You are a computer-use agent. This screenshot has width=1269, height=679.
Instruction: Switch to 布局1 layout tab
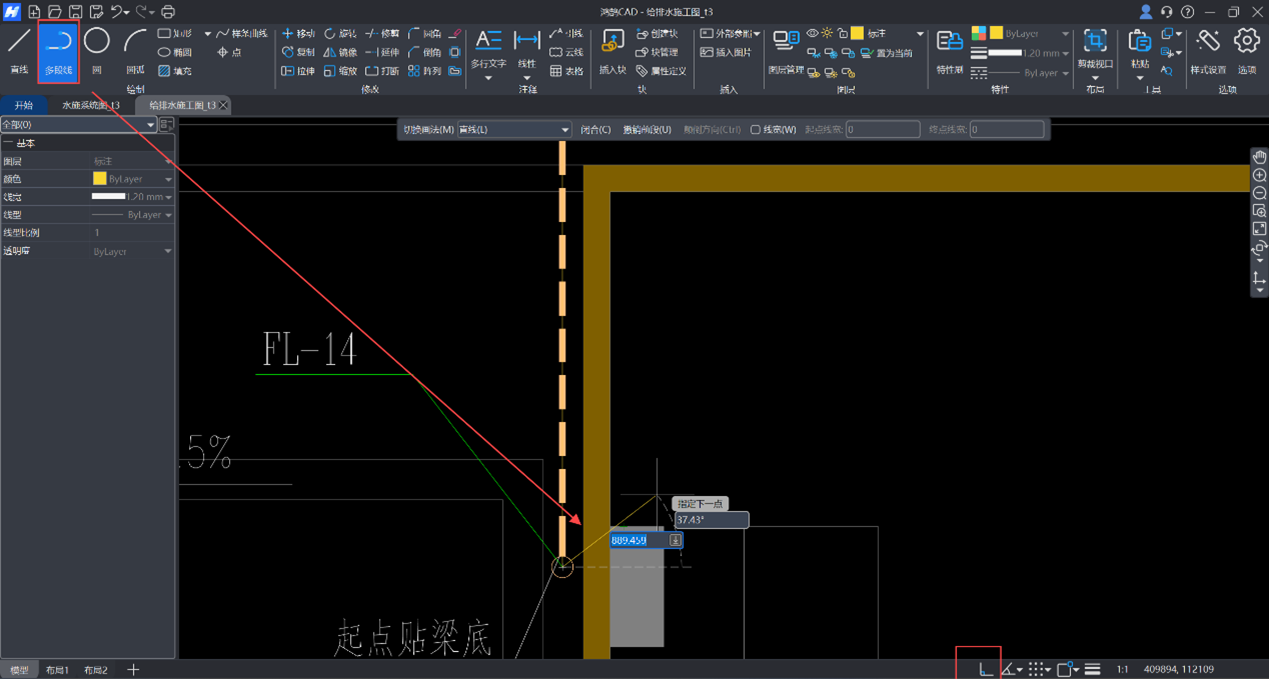pos(57,670)
